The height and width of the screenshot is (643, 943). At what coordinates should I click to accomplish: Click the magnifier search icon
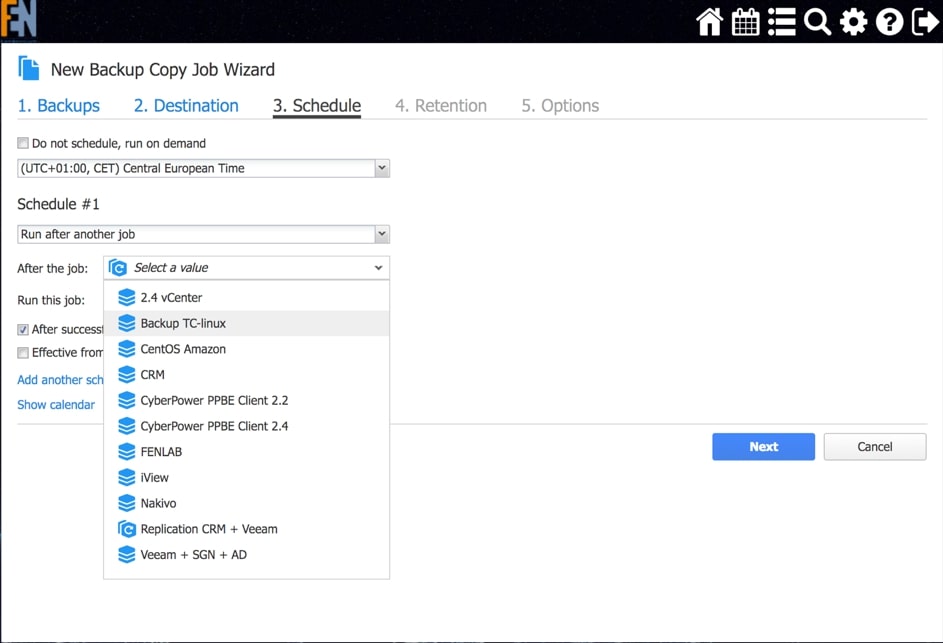tap(817, 22)
